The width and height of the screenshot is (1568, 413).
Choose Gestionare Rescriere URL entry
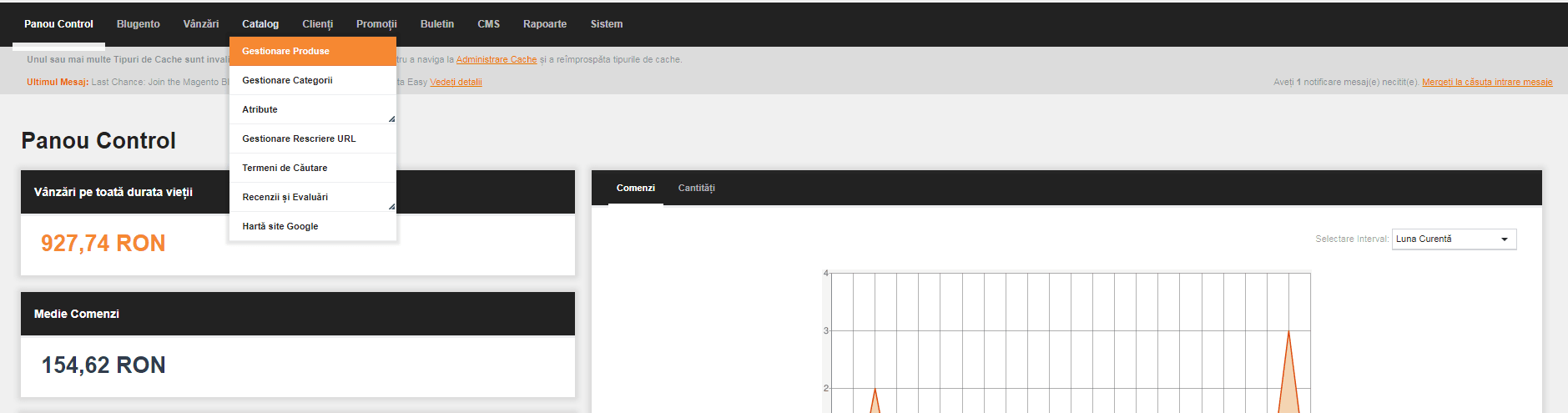point(313,139)
